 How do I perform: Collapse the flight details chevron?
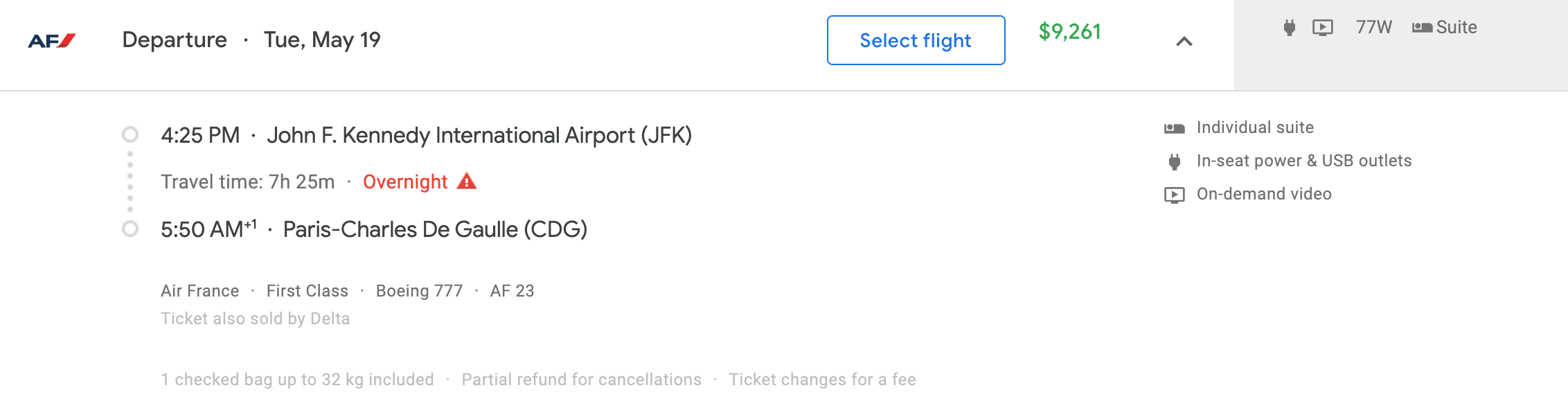point(1184,42)
